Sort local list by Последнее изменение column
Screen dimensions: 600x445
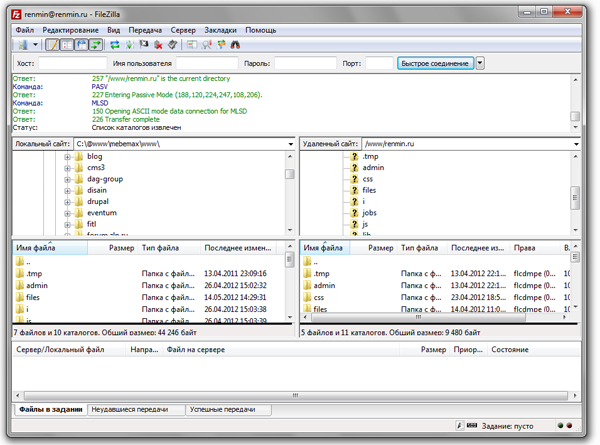pos(238,248)
